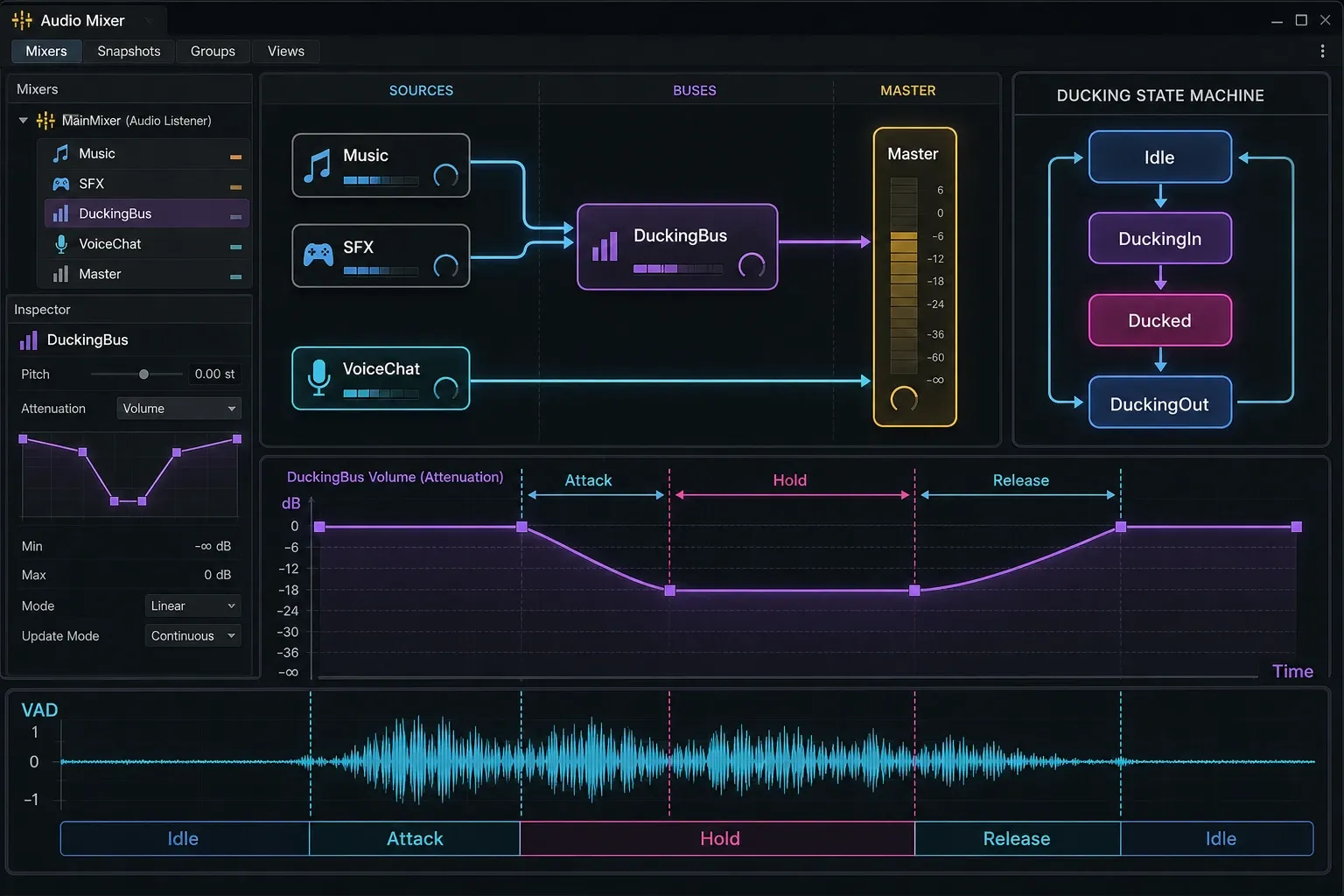This screenshot has height=896, width=1344.
Task: Click the Music note icon in Mixers list
Action: [x=60, y=153]
